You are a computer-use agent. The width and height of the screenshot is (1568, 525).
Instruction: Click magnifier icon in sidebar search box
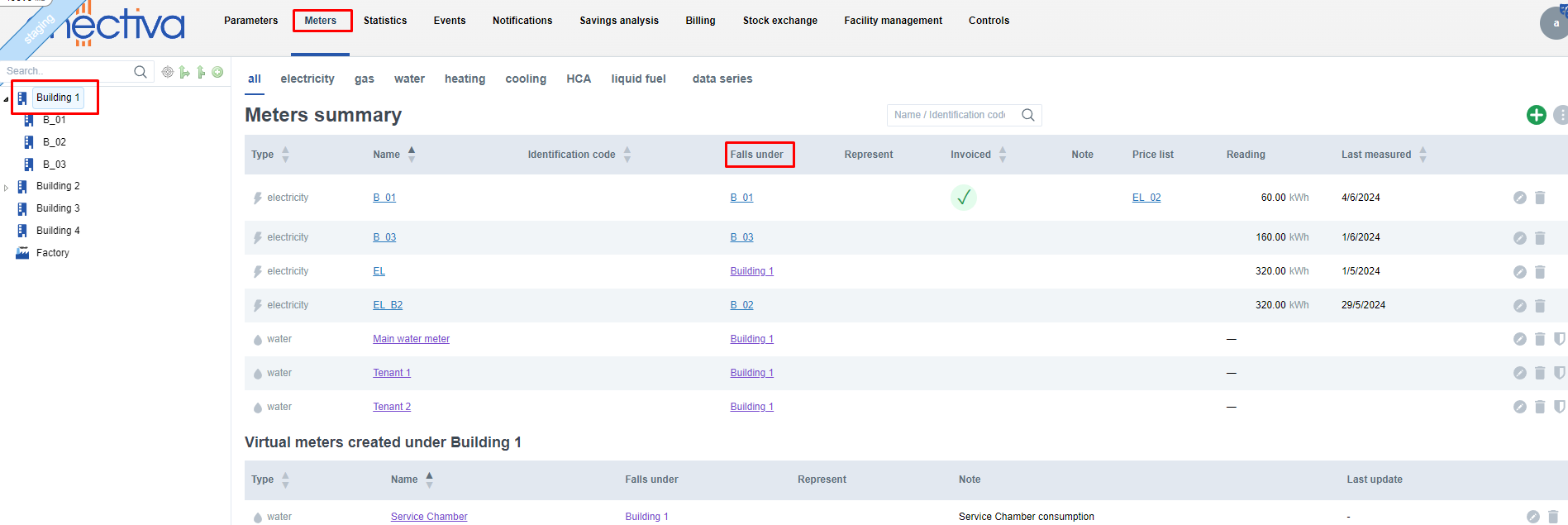coord(141,72)
